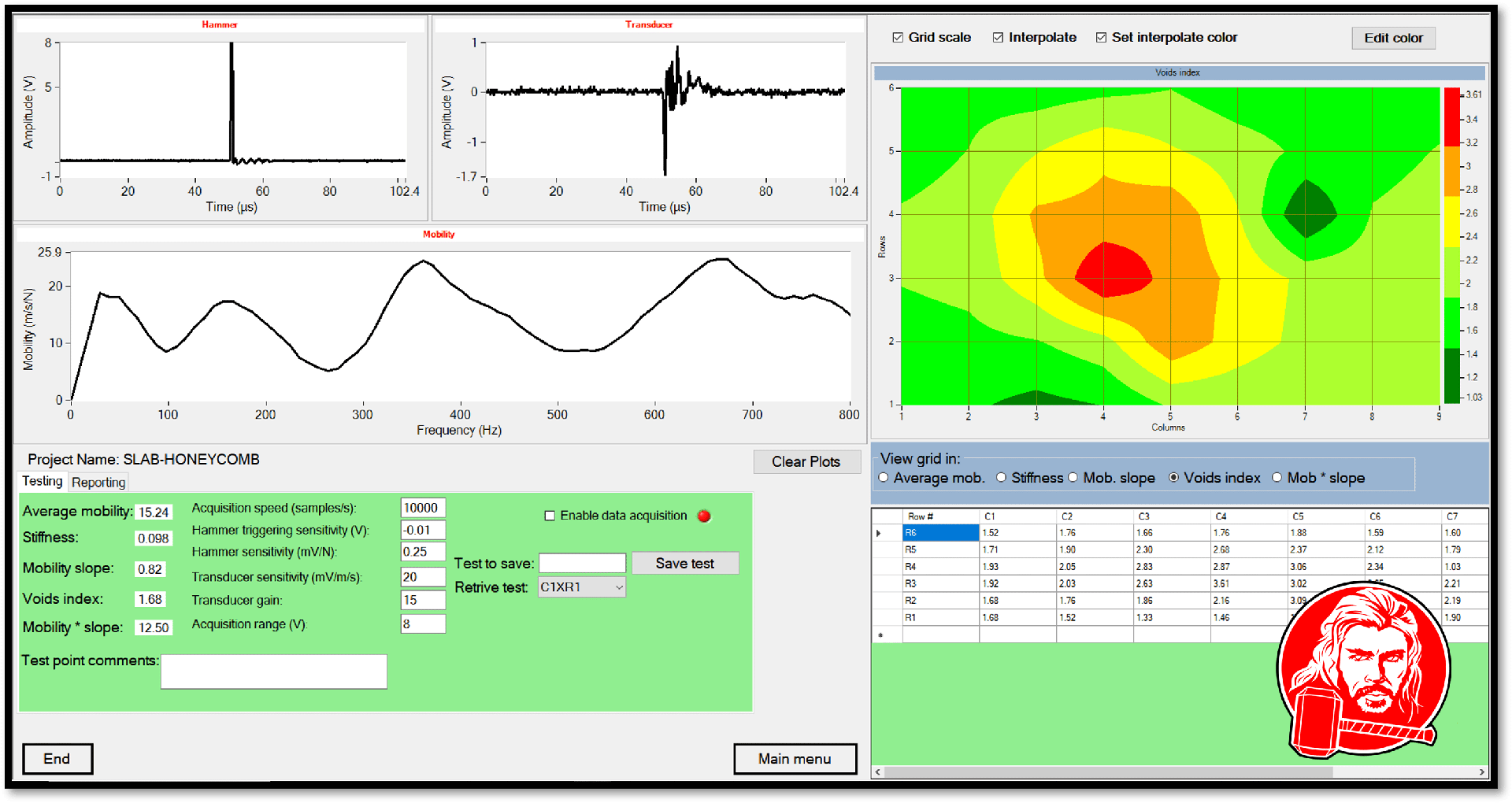The width and height of the screenshot is (1512, 803).
Task: Click the Clear Plots button
Action: tap(805, 462)
